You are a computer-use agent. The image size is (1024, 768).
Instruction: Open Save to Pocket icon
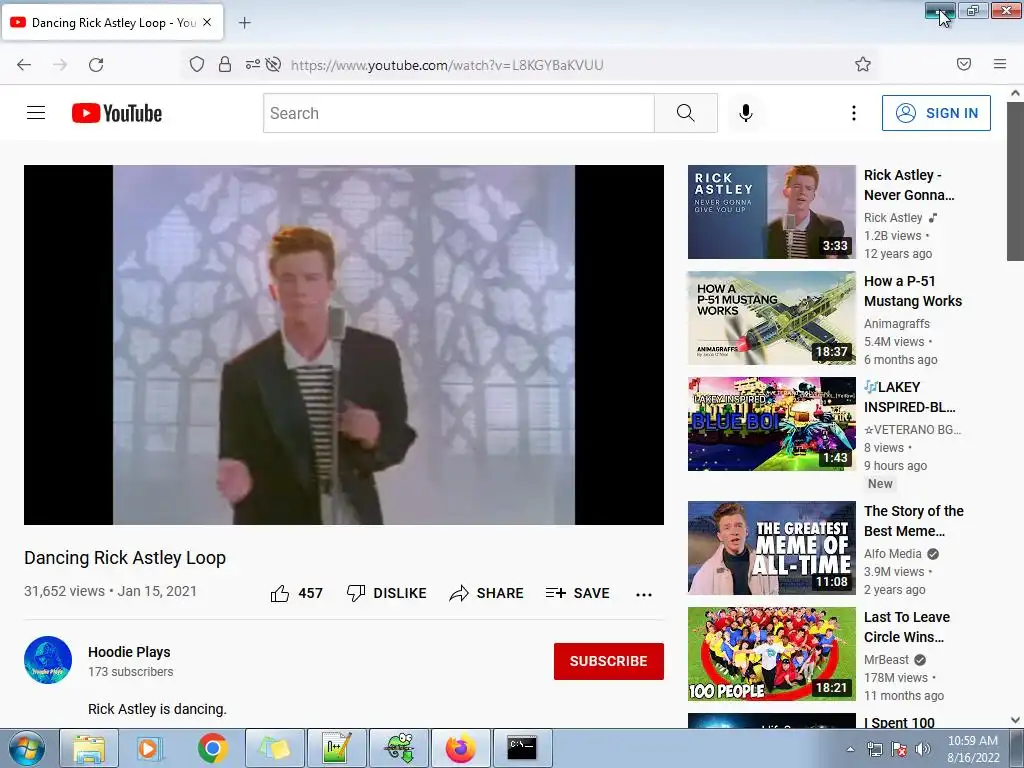click(x=964, y=64)
